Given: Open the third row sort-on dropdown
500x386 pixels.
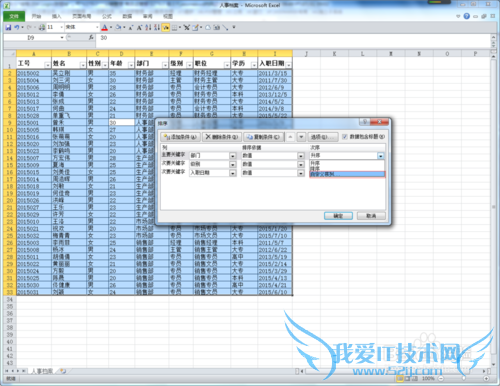Looking at the screenshot, I should 301,173.
